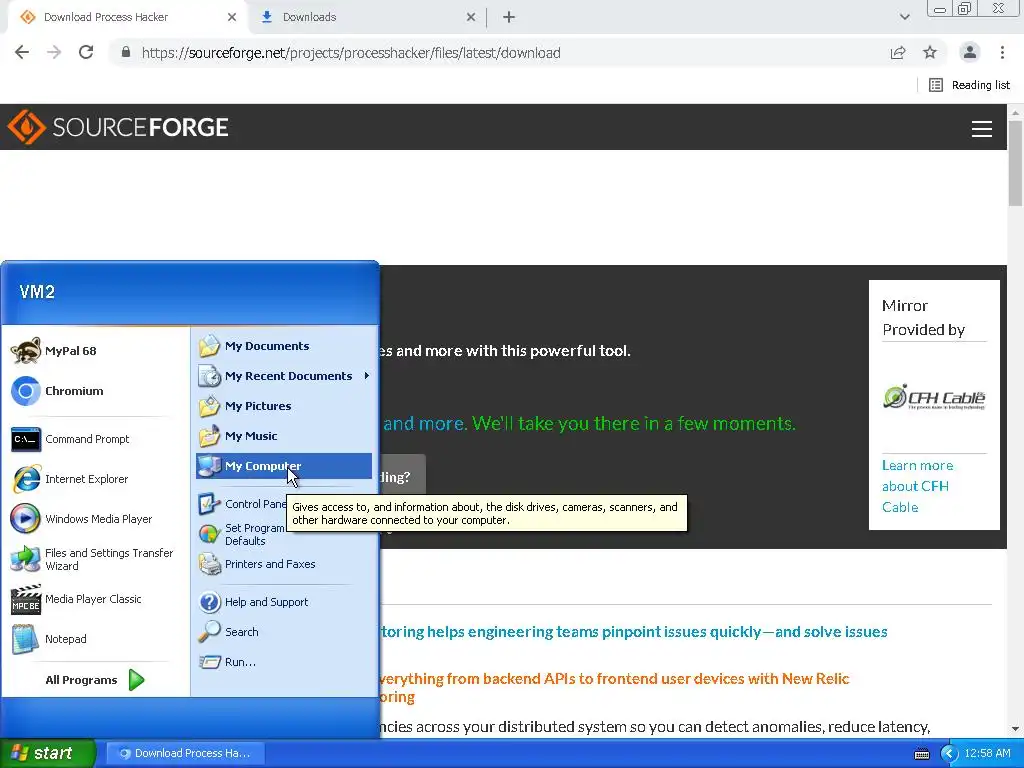Click the SourceForge logo
Screen dimensions: 1024x768
click(118, 127)
